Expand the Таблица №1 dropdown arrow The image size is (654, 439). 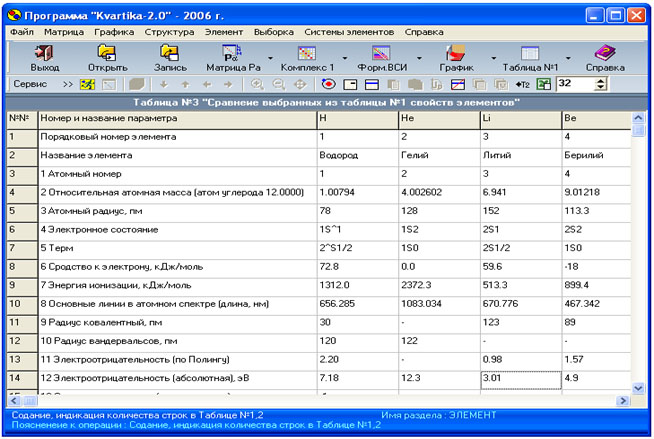pos(568,58)
